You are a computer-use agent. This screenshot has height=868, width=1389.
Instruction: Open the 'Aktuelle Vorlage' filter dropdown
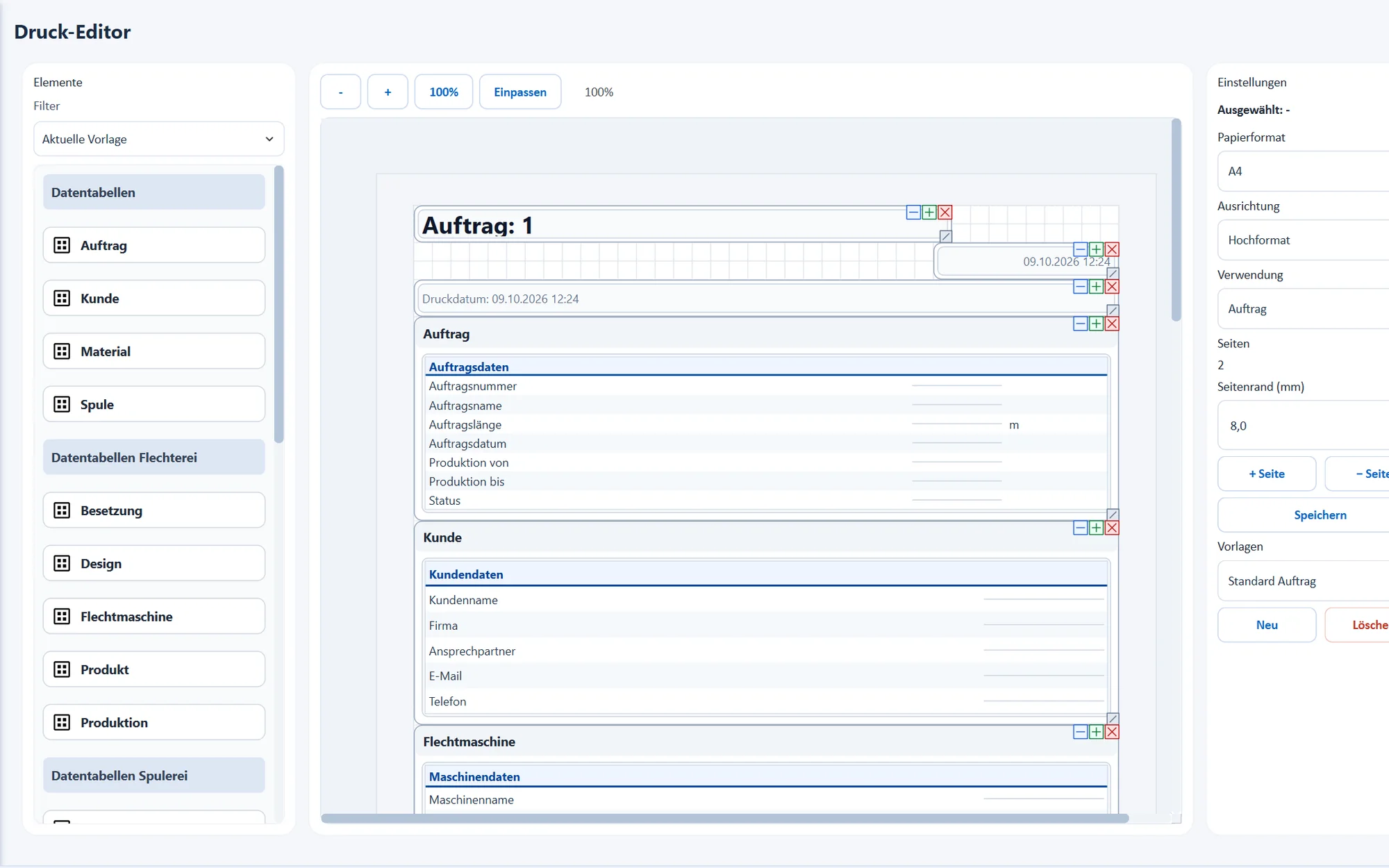tap(158, 139)
